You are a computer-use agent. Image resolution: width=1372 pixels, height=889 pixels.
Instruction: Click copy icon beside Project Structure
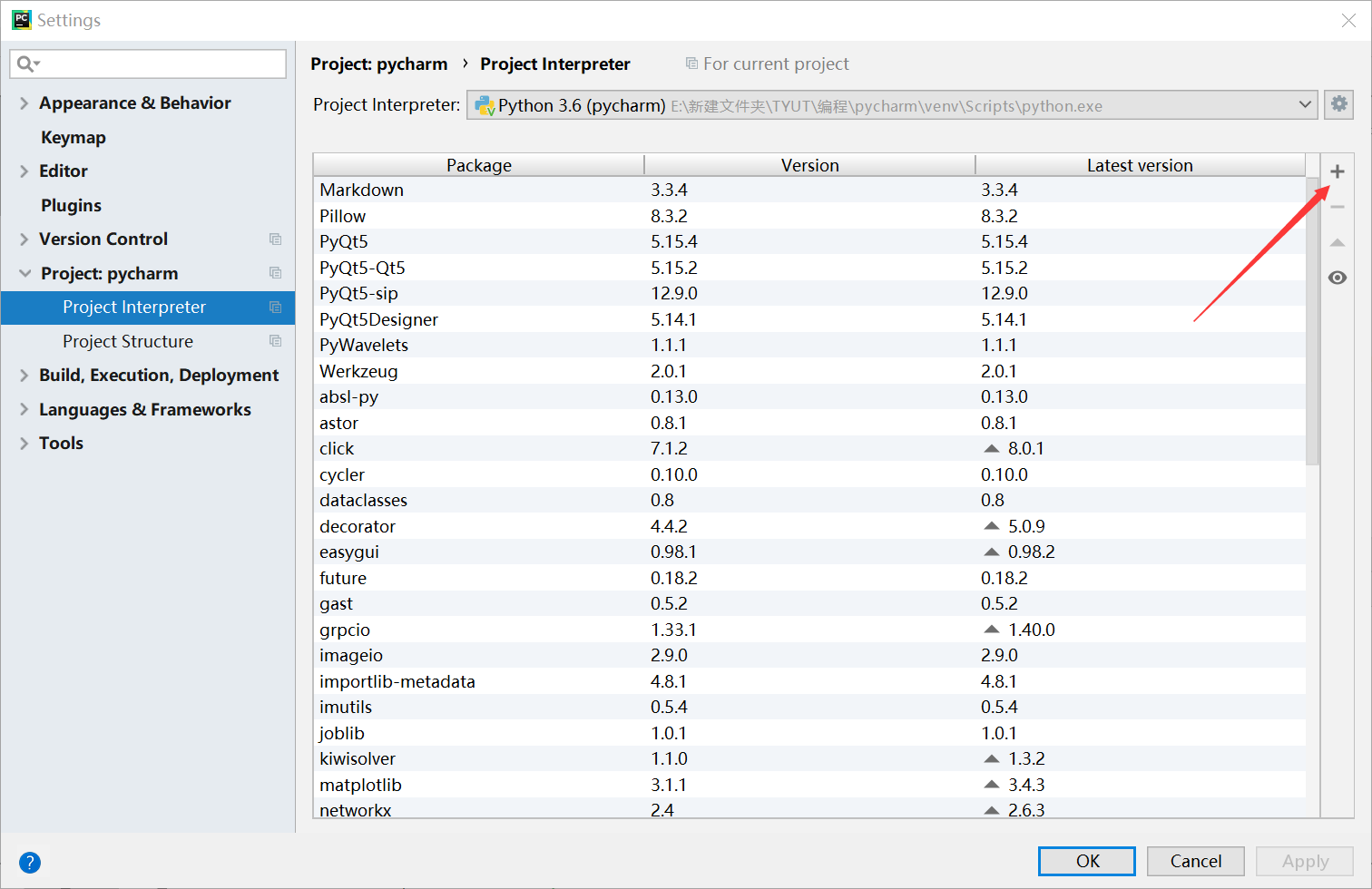[275, 341]
